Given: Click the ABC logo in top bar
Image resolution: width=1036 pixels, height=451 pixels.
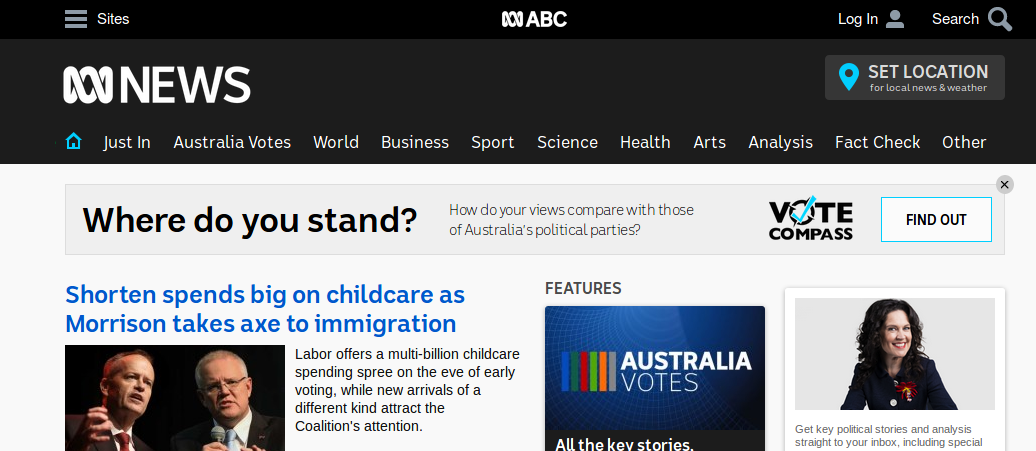Looking at the screenshot, I should 534,19.
